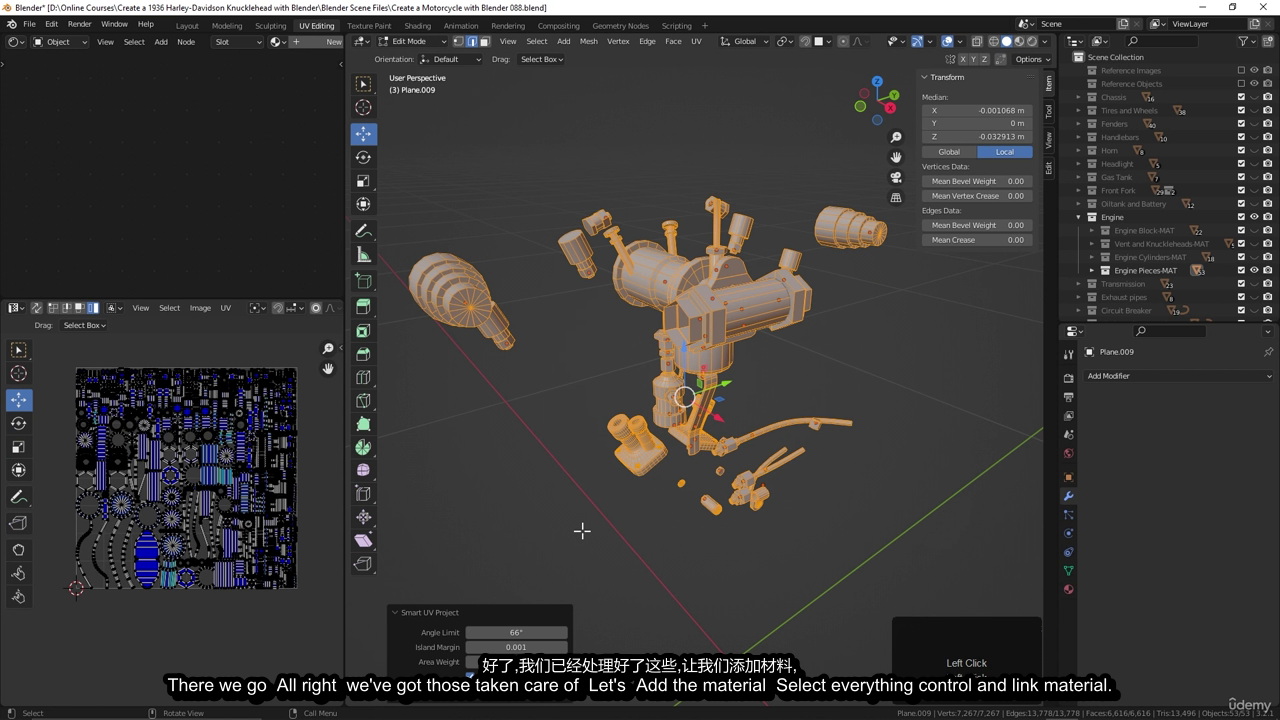Open the Modifier properties wrench tab
The width and height of the screenshot is (1280, 720).
click(1068, 496)
